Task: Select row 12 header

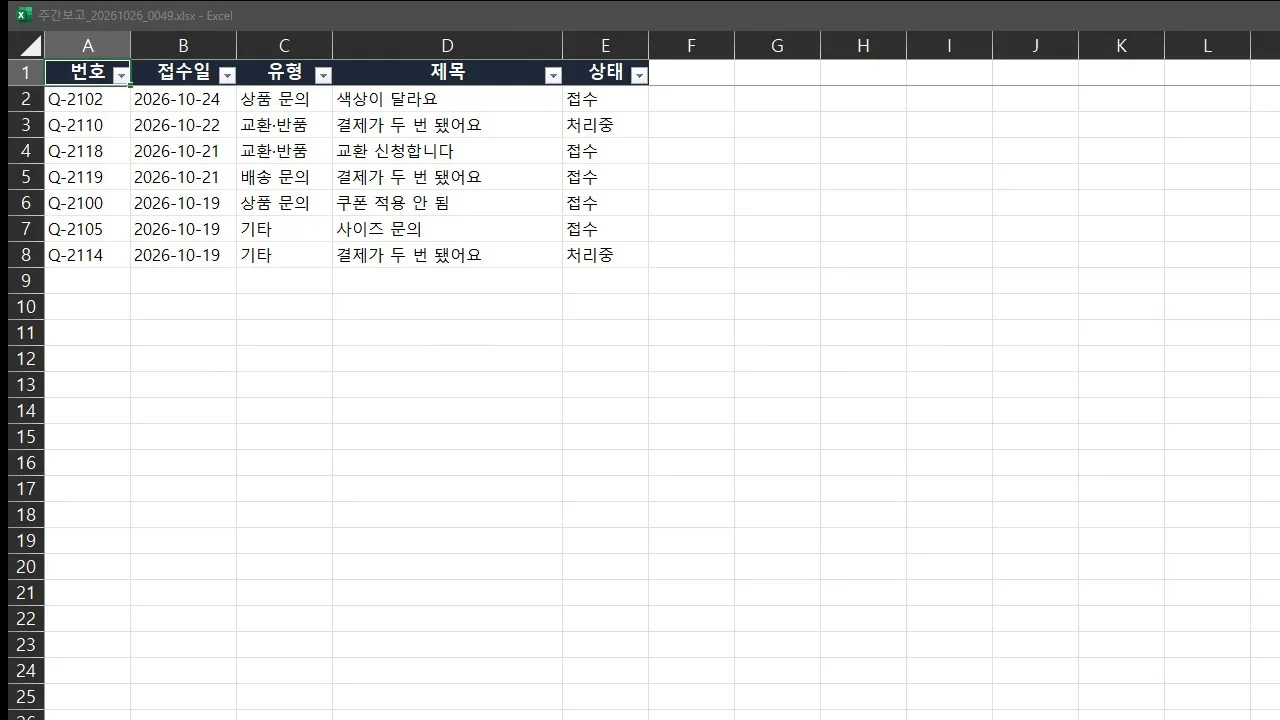Action: (x=26, y=359)
